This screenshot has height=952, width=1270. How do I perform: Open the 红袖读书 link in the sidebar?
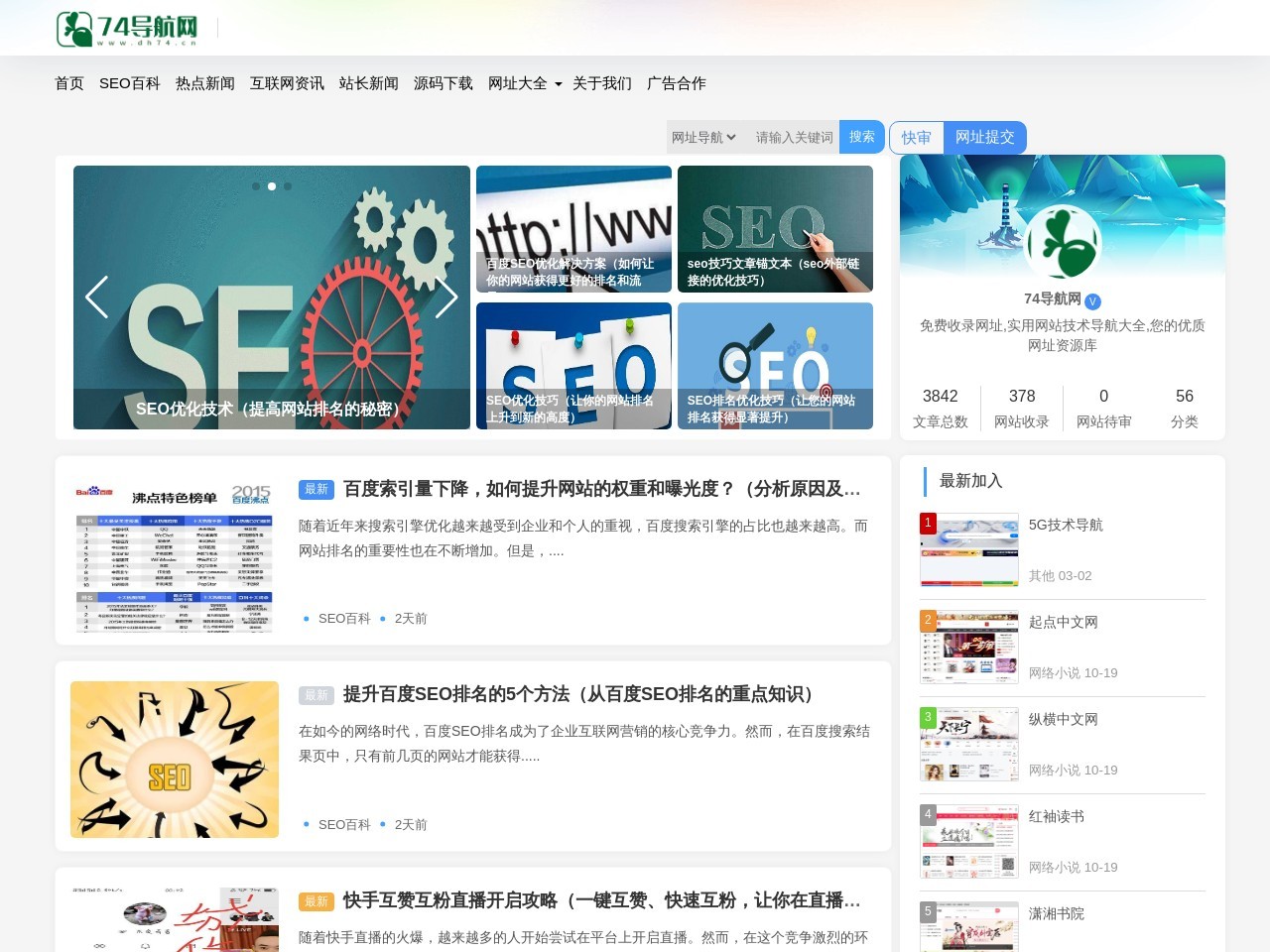(x=1058, y=816)
